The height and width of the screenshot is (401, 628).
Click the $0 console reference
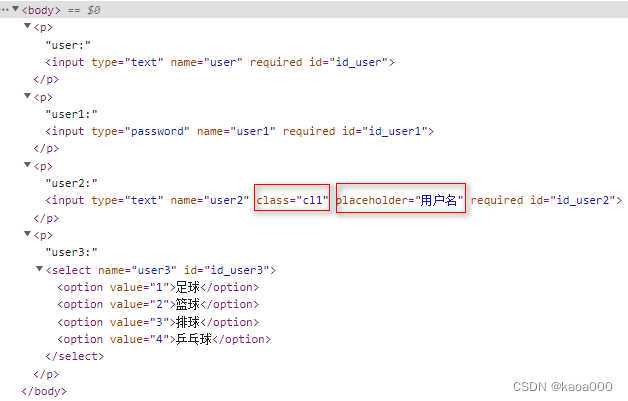pyautogui.click(x=94, y=10)
